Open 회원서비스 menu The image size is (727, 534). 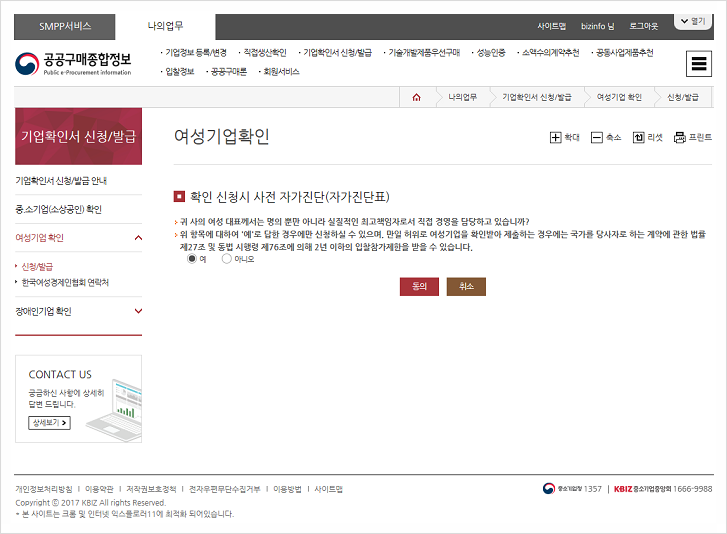pos(281,72)
